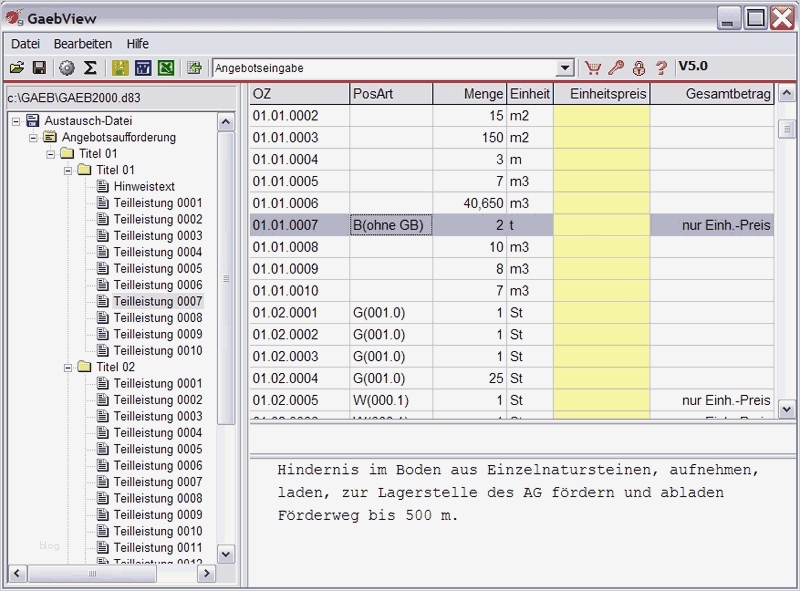This screenshot has width=800, height=591.
Task: Export to Excel using the green X icon
Action: pyautogui.click(x=166, y=68)
